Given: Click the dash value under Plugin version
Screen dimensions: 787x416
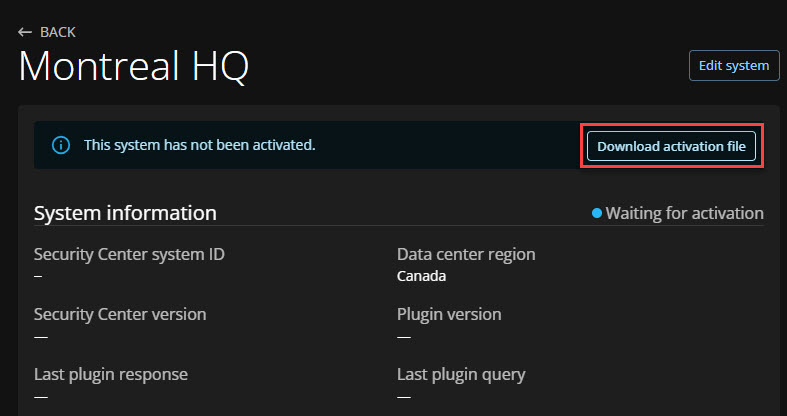Looking at the screenshot, I should pos(403,336).
